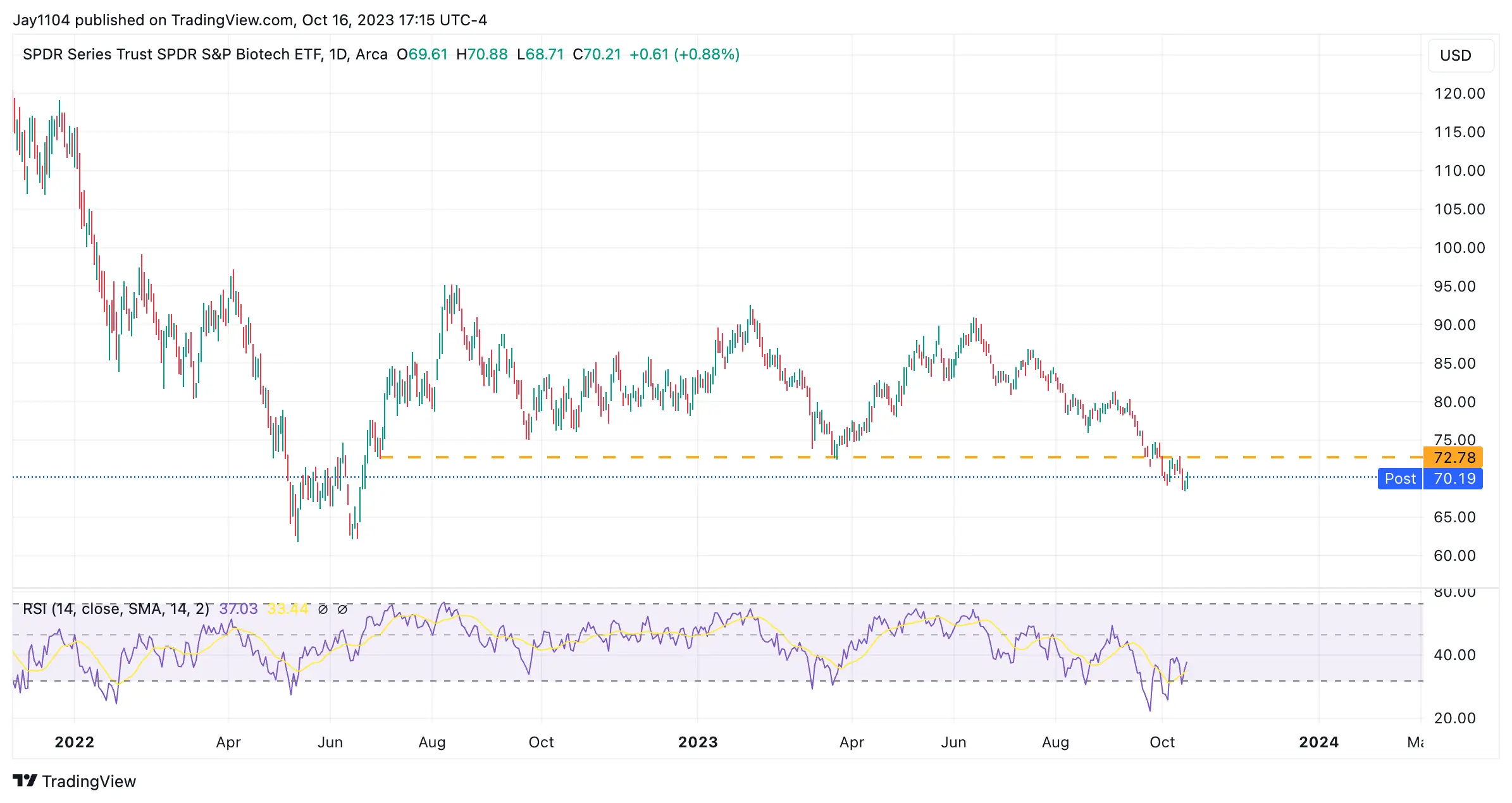1512x803 pixels.
Task: Click the 95.00 price axis label
Action: click(x=1454, y=286)
